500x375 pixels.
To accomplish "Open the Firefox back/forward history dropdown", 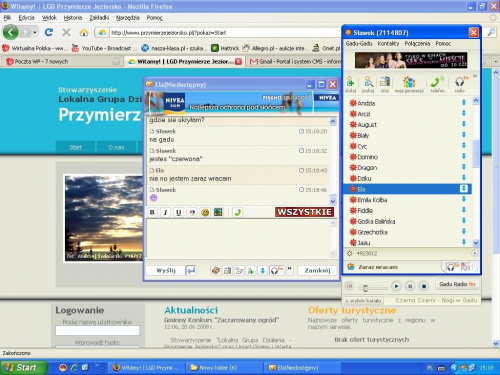I will click(x=35, y=32).
